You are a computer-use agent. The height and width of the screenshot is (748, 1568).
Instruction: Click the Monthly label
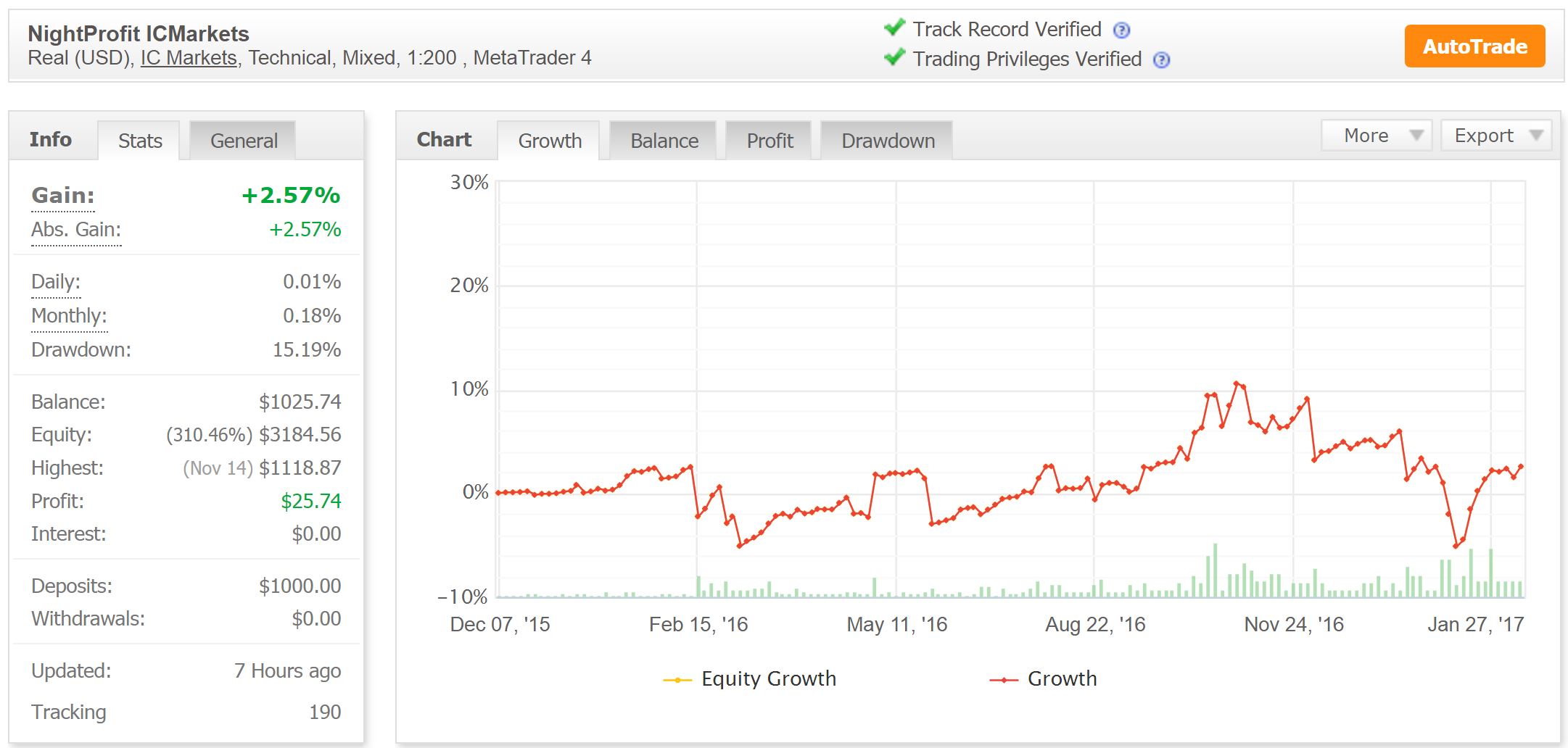pos(69,316)
